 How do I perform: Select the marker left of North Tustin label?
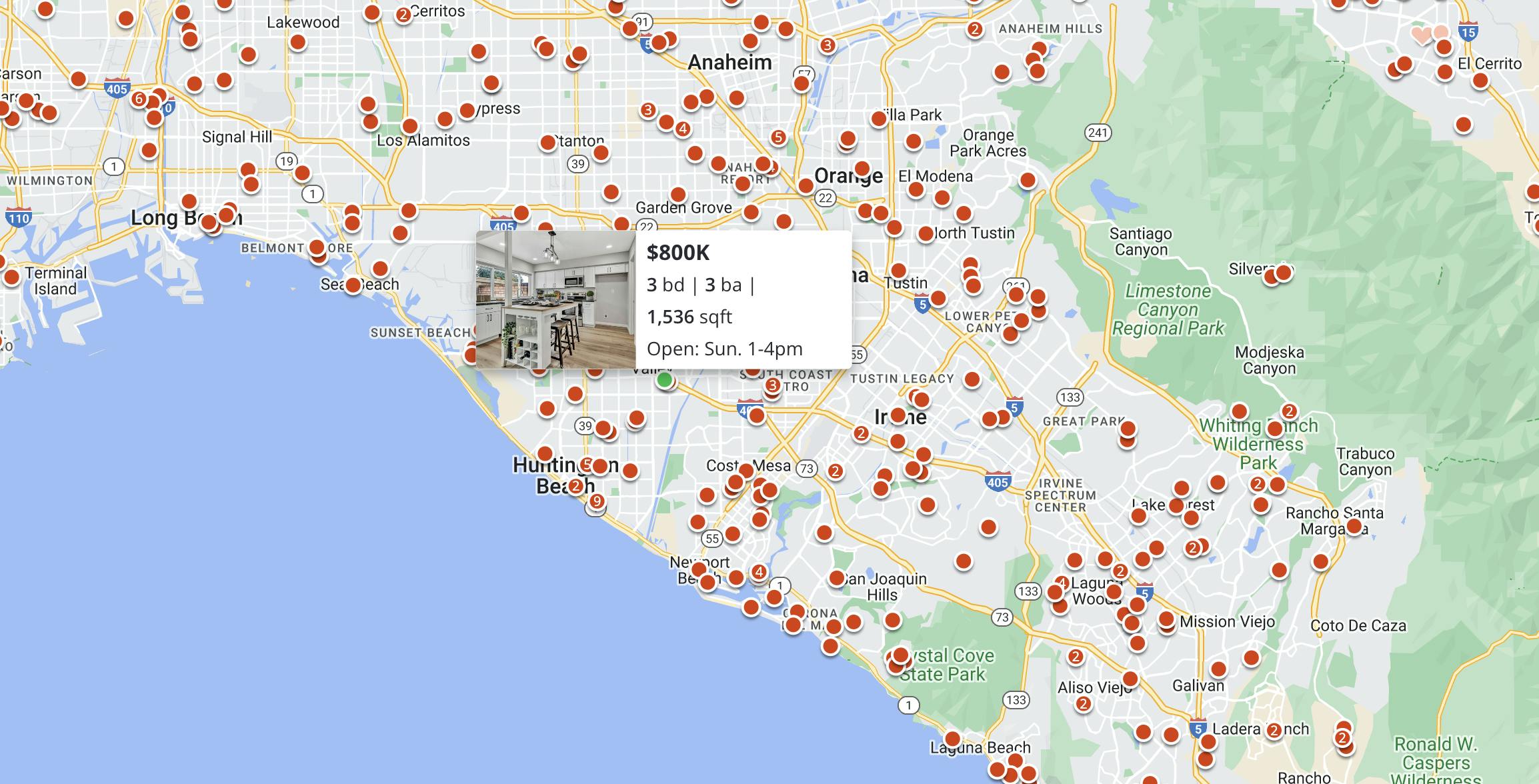tap(926, 233)
